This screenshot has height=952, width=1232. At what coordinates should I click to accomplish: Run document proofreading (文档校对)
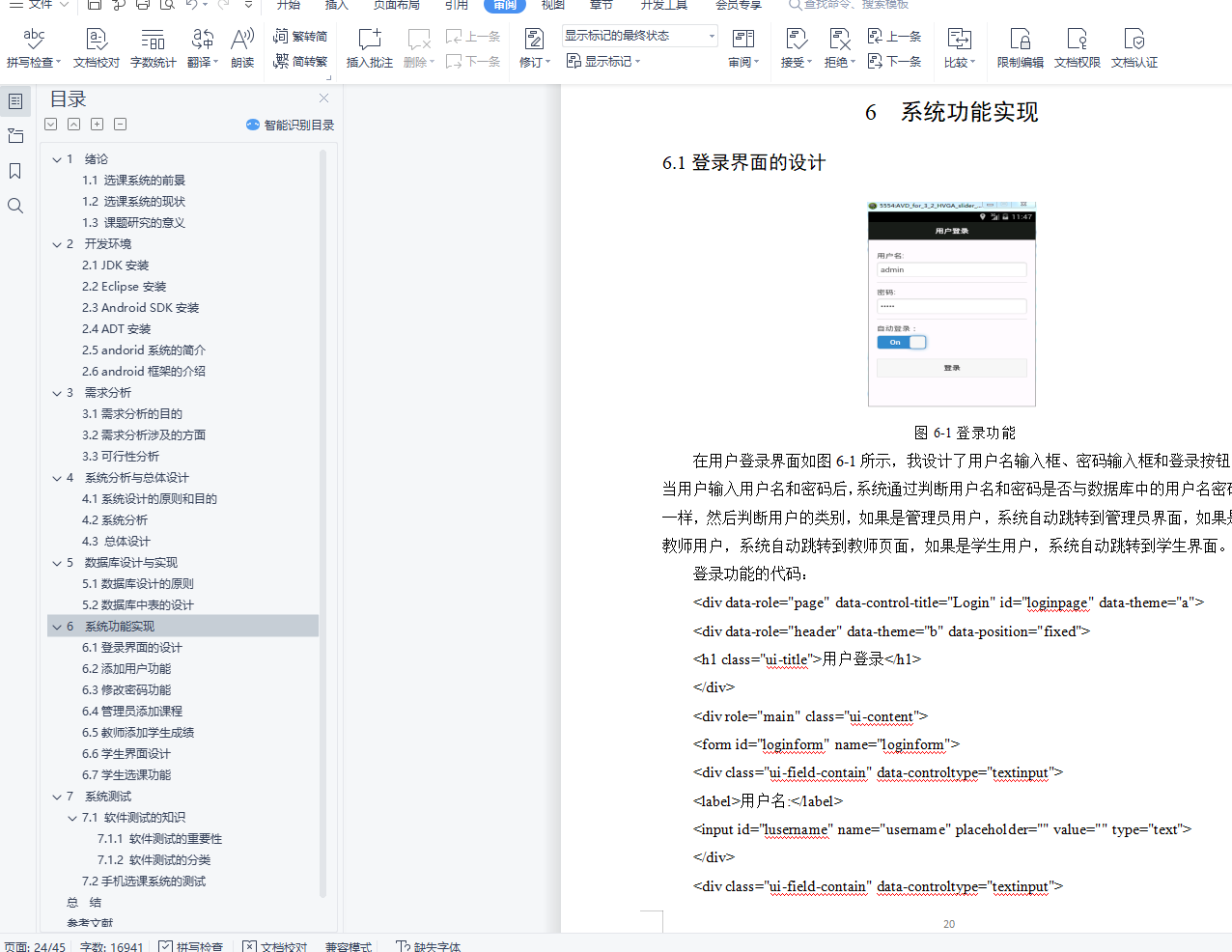point(96,48)
